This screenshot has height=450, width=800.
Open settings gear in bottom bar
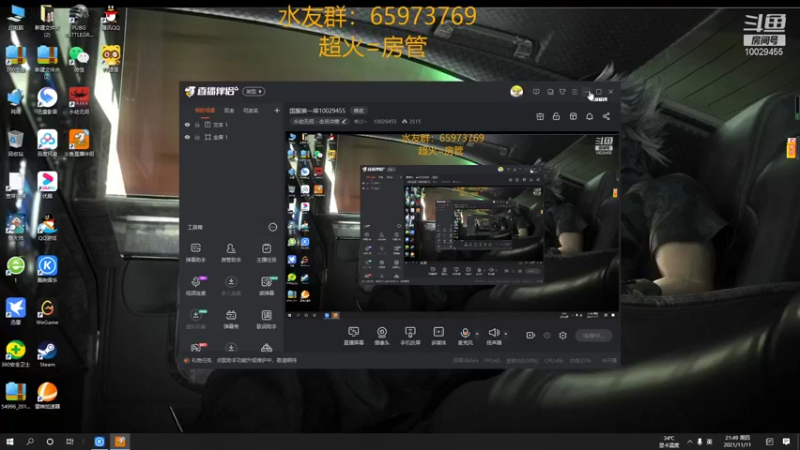pyautogui.click(x=563, y=335)
